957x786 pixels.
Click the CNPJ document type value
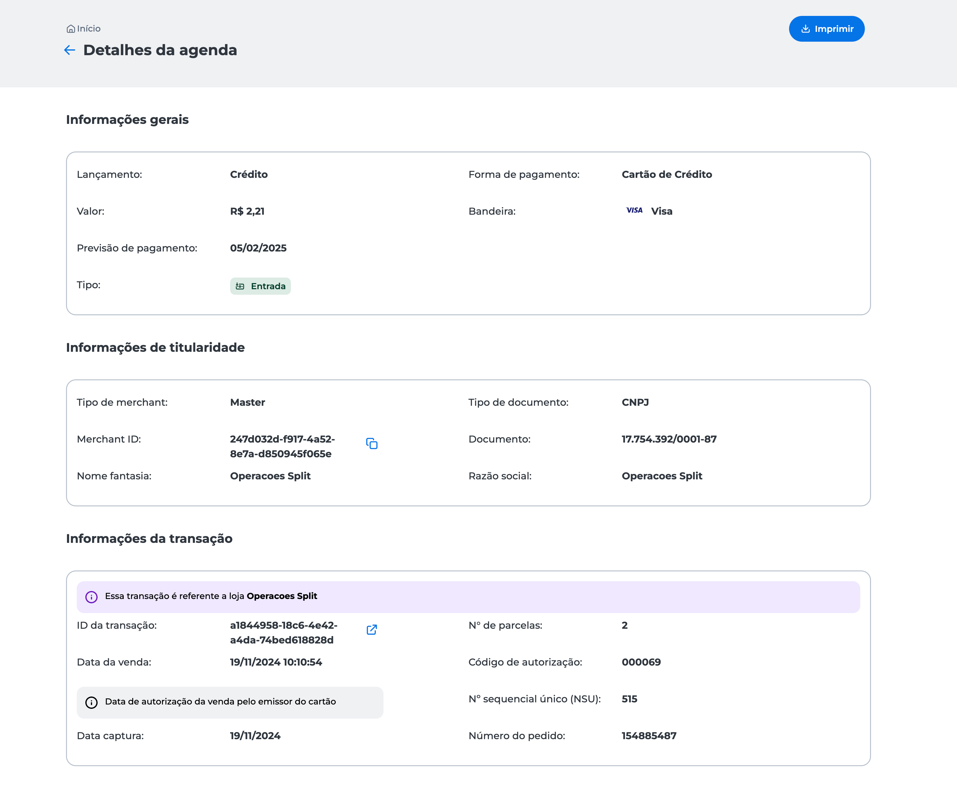[635, 402]
